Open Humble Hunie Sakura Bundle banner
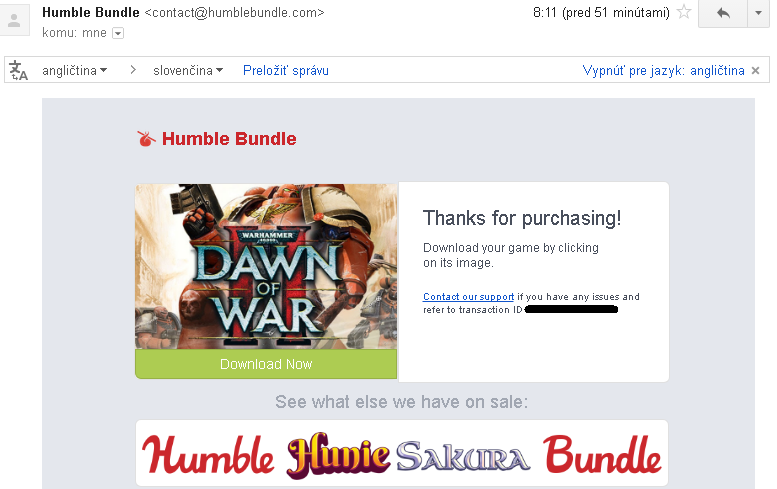The height and width of the screenshot is (489, 777). [x=402, y=453]
